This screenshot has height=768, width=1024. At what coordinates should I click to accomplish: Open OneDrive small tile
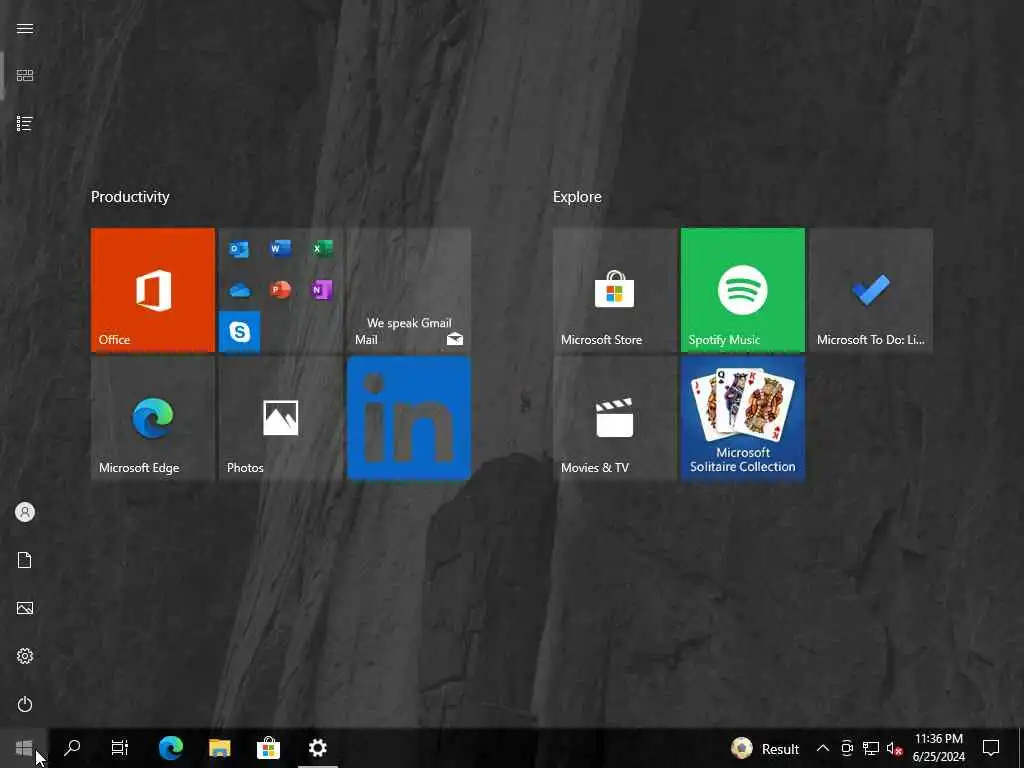coord(239,290)
